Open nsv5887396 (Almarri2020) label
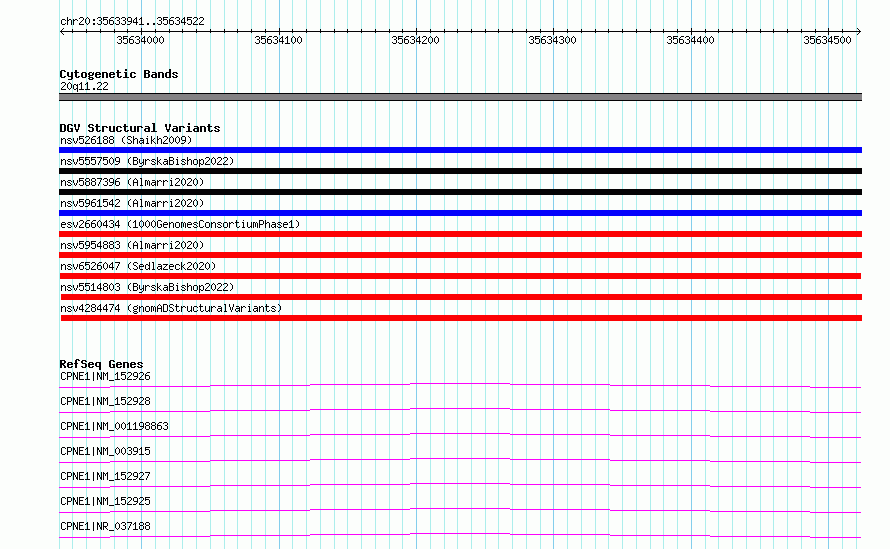 (x=132, y=182)
